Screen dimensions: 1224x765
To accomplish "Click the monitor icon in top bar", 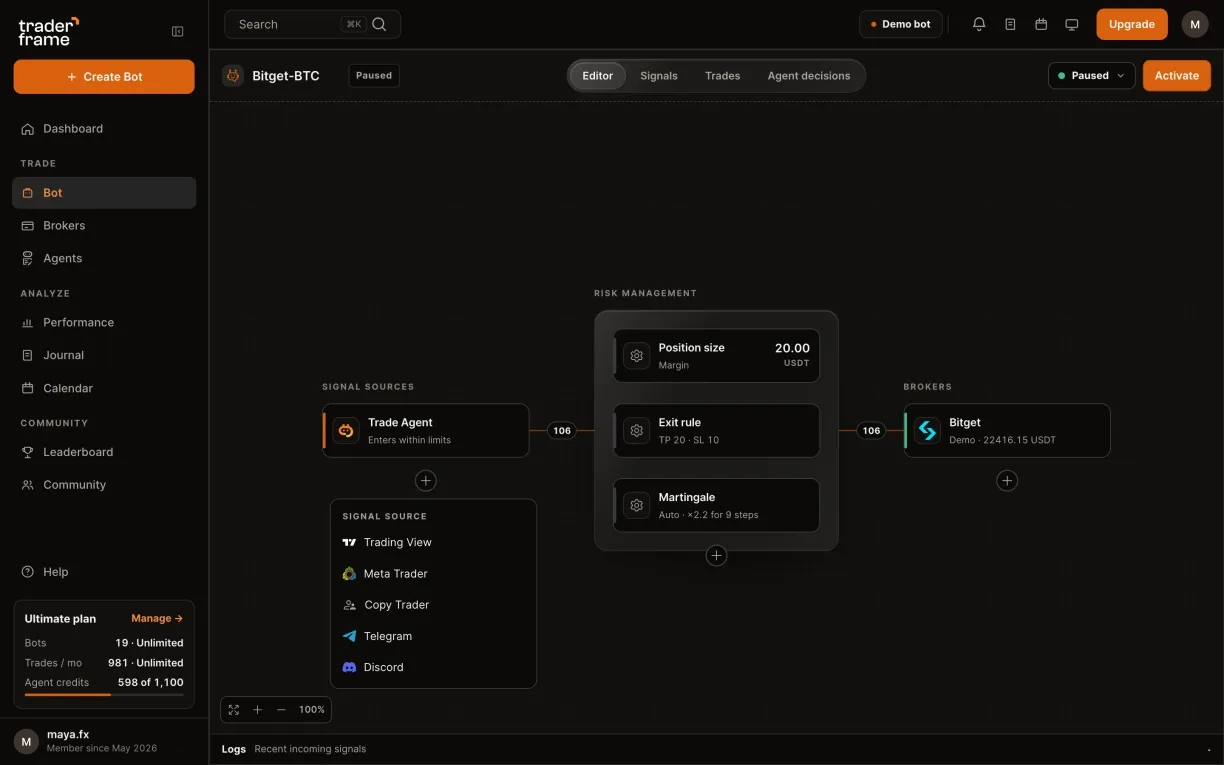I will (x=1072, y=24).
